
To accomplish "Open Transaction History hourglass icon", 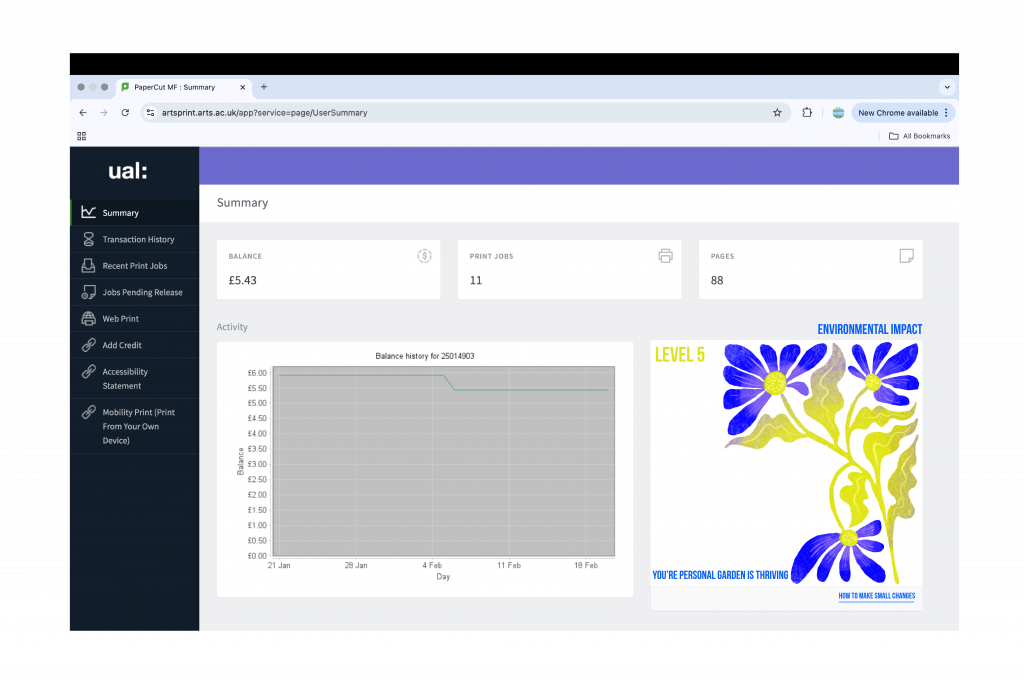I will pos(89,239).
